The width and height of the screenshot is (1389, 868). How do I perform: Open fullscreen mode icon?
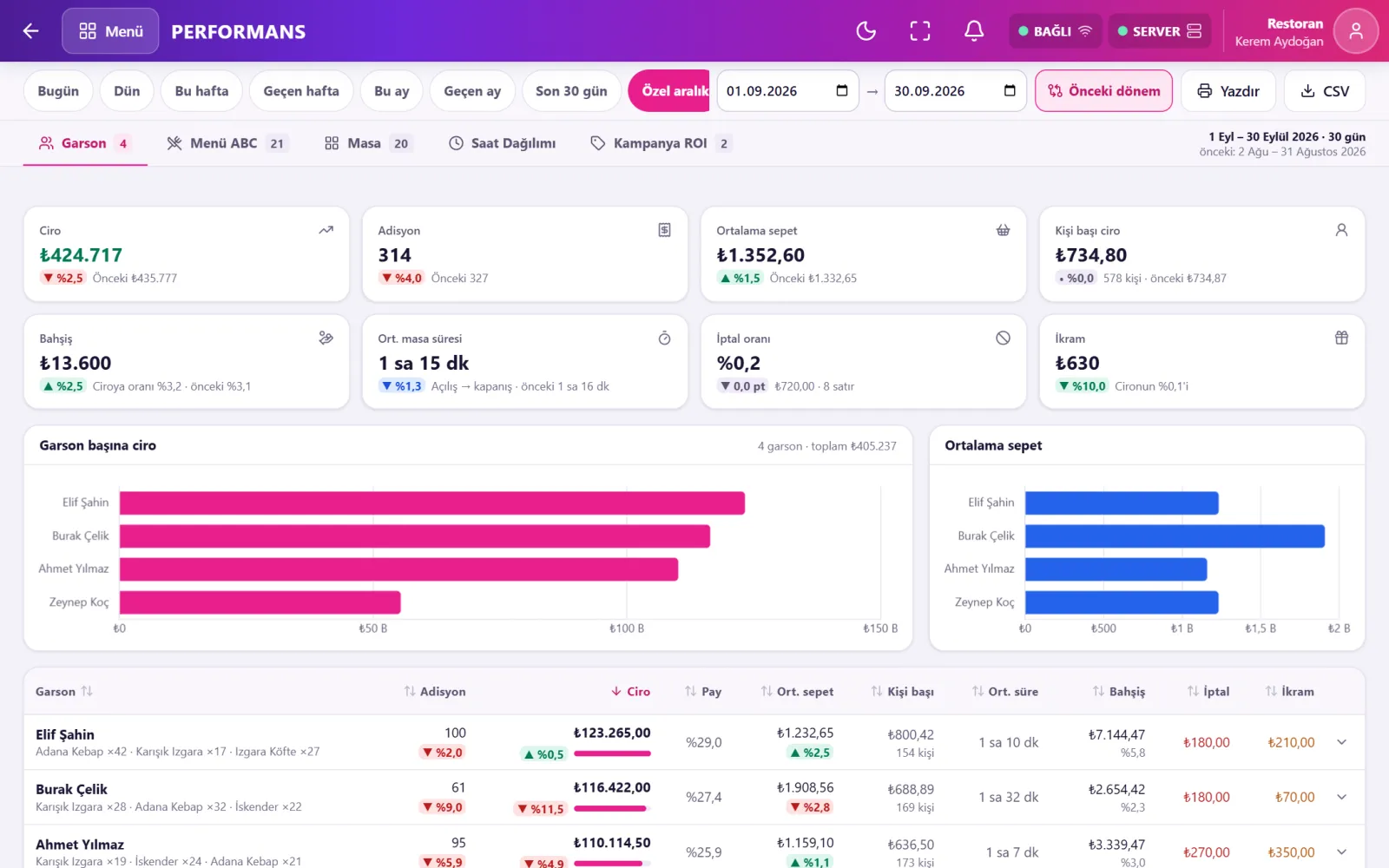(x=920, y=31)
